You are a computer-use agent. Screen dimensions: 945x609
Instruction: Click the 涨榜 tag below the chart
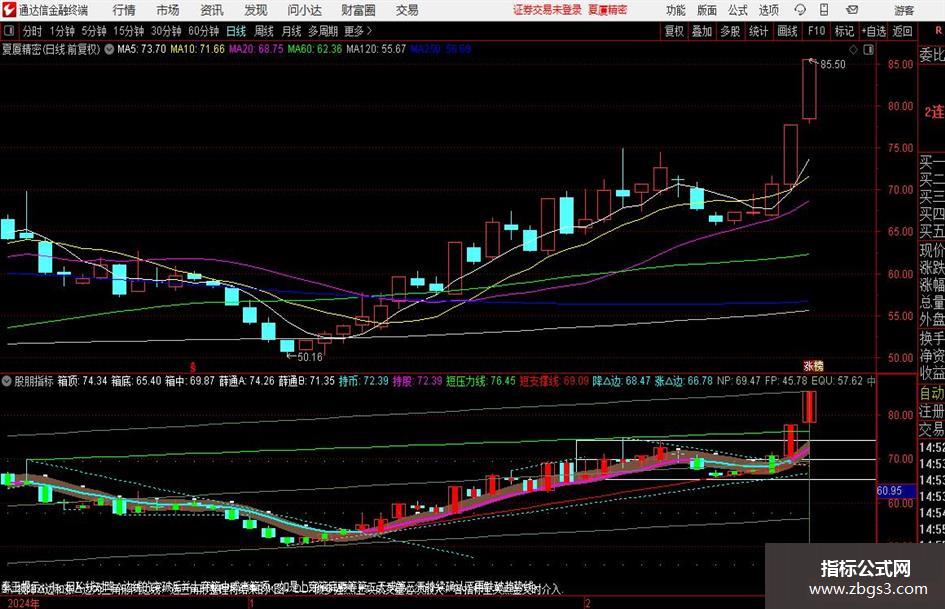[813, 366]
